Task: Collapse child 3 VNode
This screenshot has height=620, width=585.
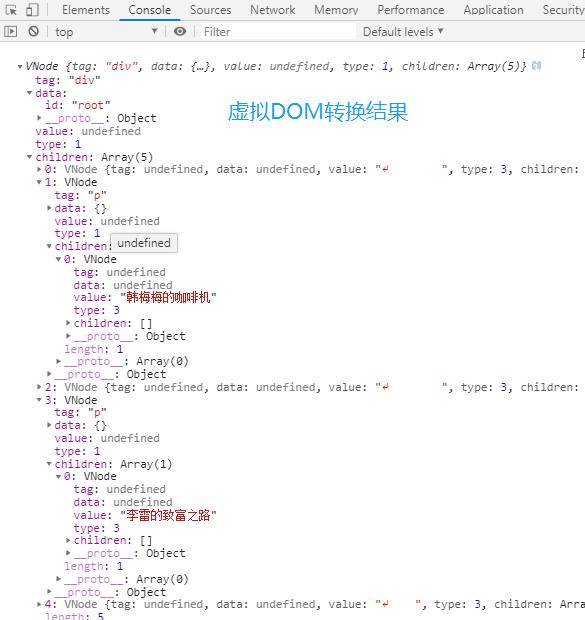Action: [39, 400]
